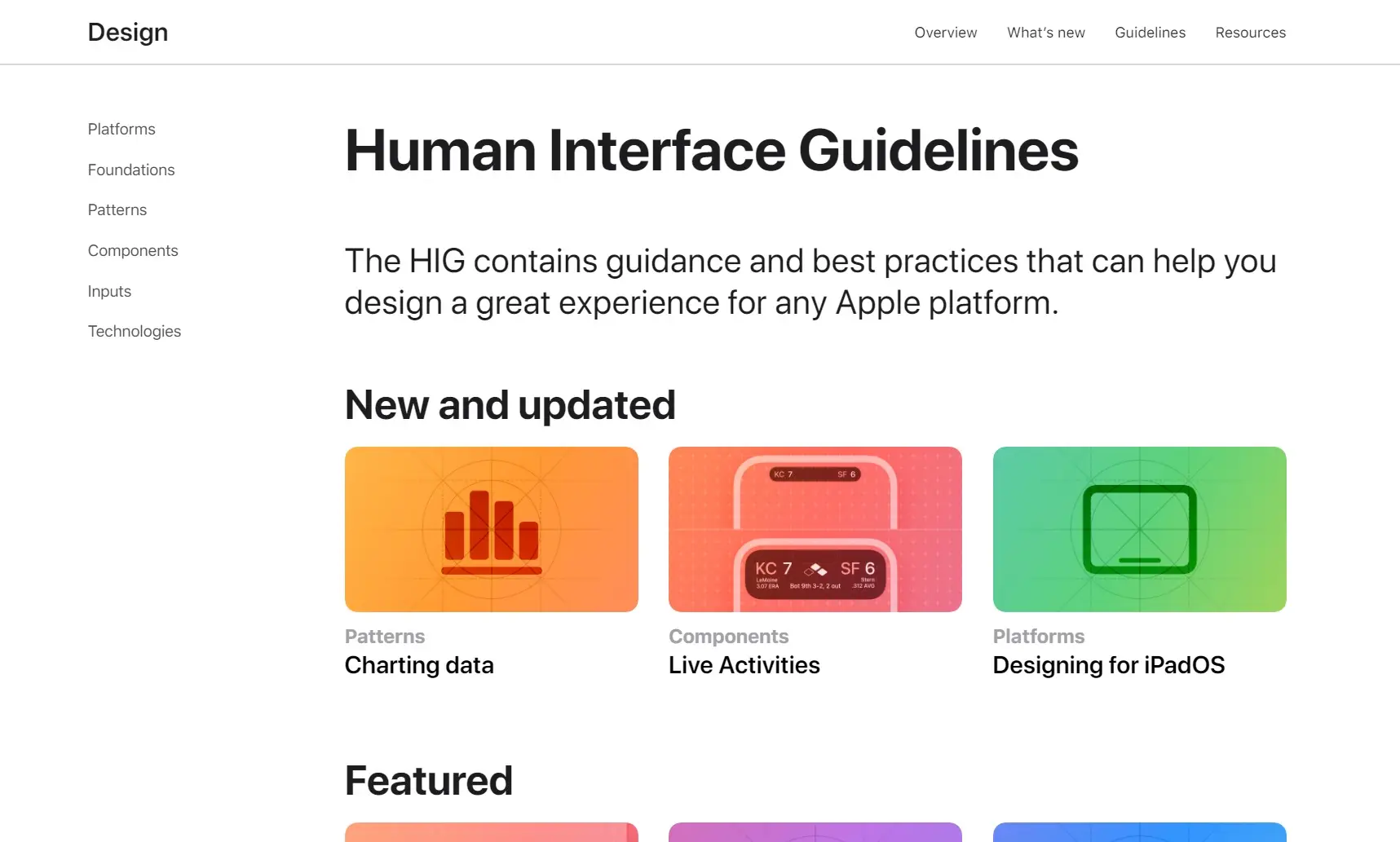This screenshot has height=842, width=1400.
Task: Click the Patterns label above Charting data
Action: pos(385,637)
